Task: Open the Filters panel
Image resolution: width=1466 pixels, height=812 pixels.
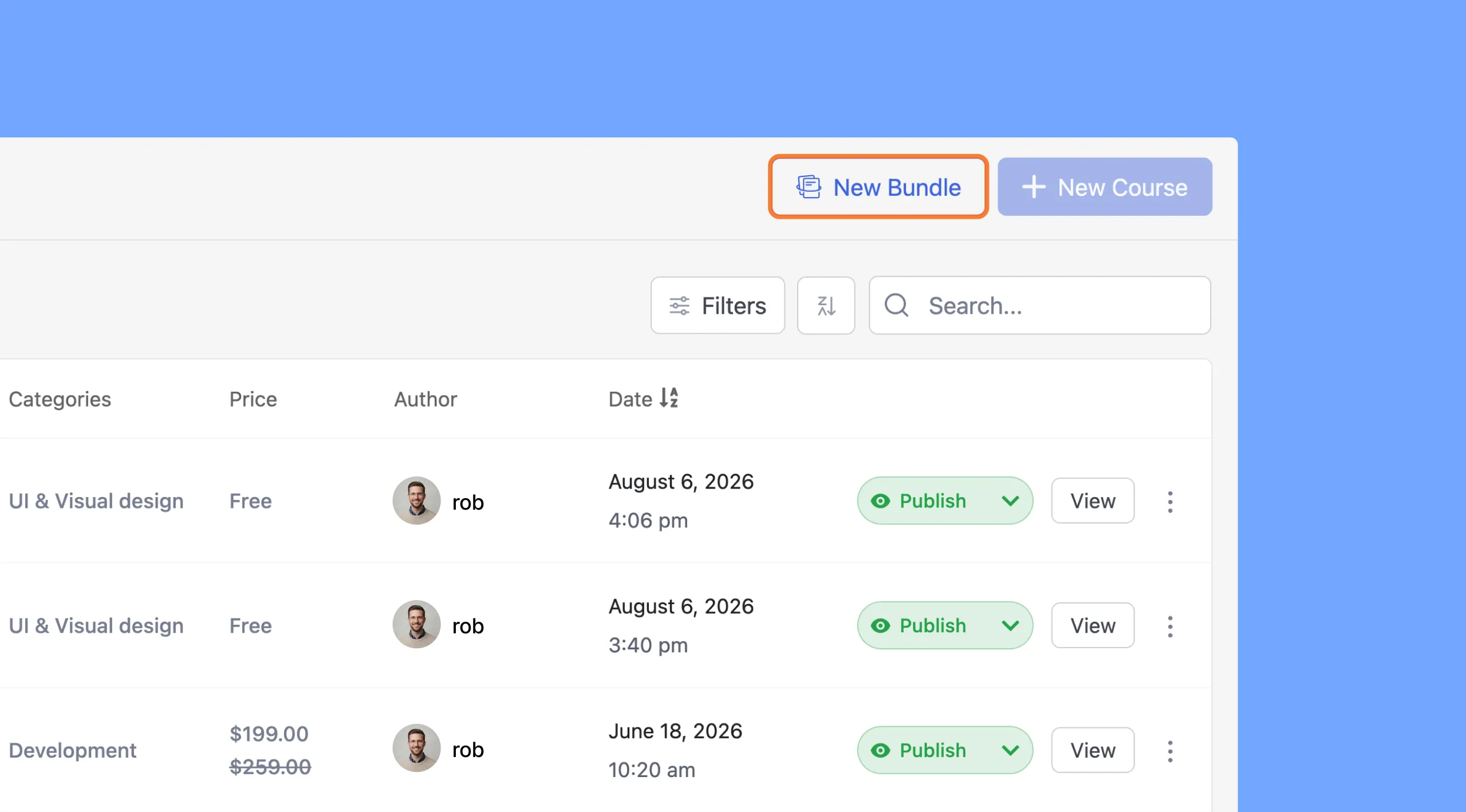Action: [x=717, y=305]
